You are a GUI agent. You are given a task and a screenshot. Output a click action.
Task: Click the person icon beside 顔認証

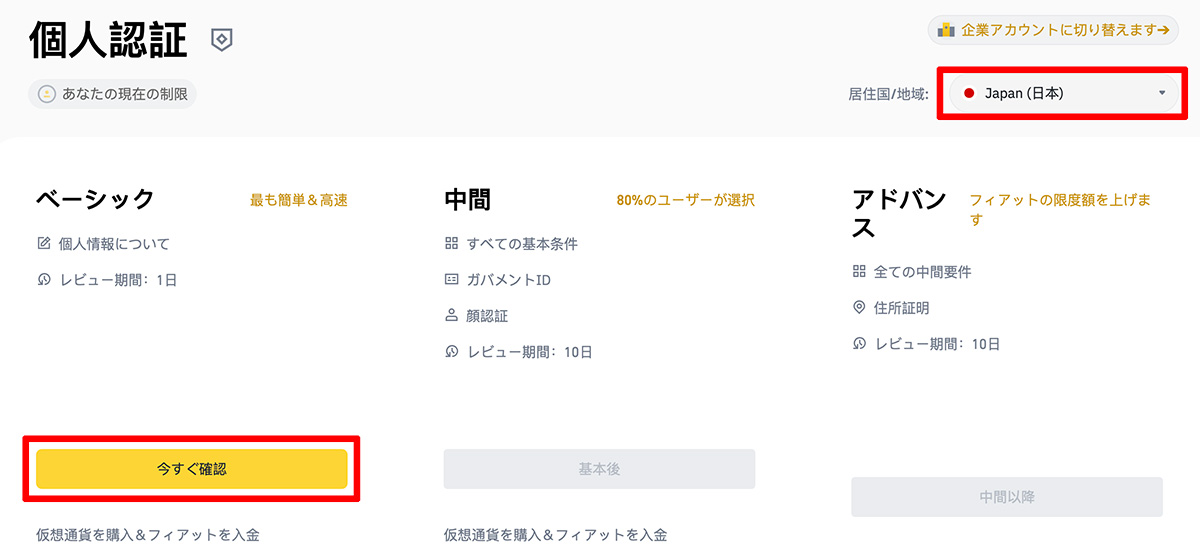tap(451, 316)
